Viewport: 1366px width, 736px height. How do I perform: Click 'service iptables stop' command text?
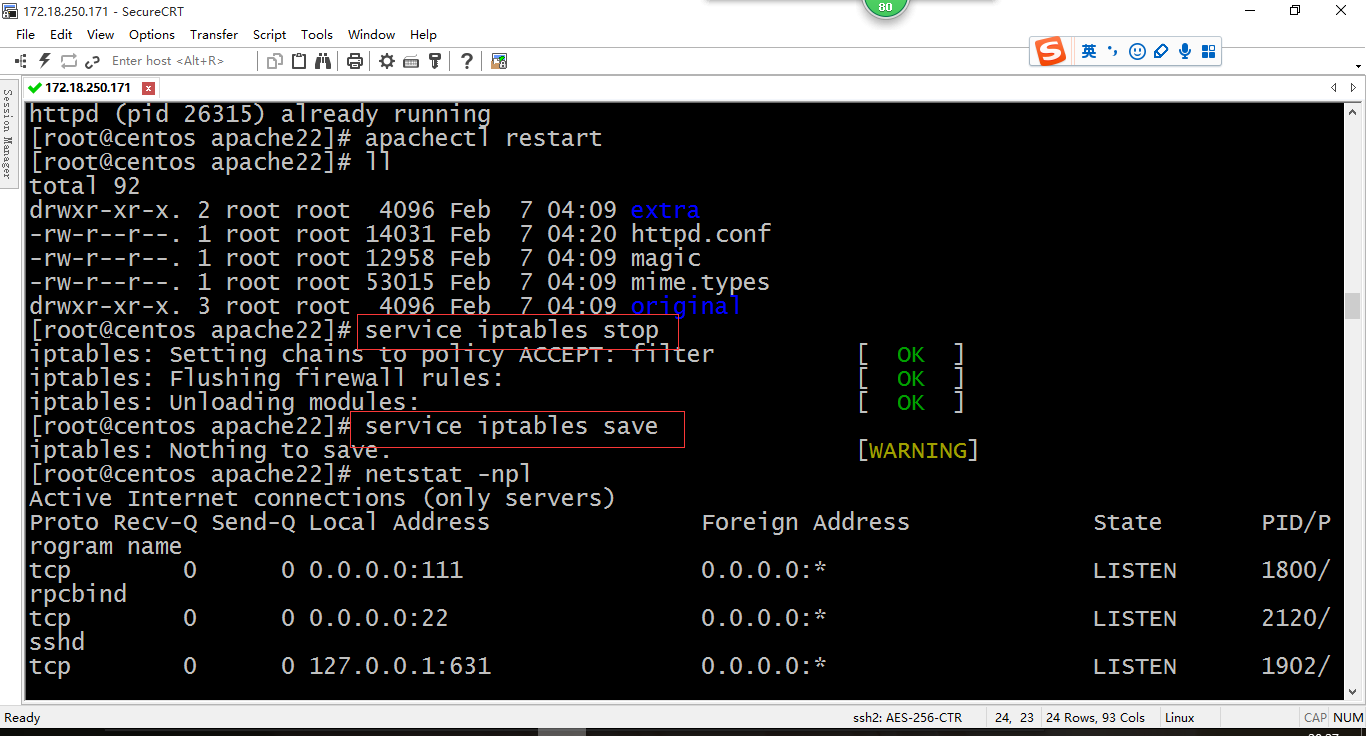coord(512,330)
